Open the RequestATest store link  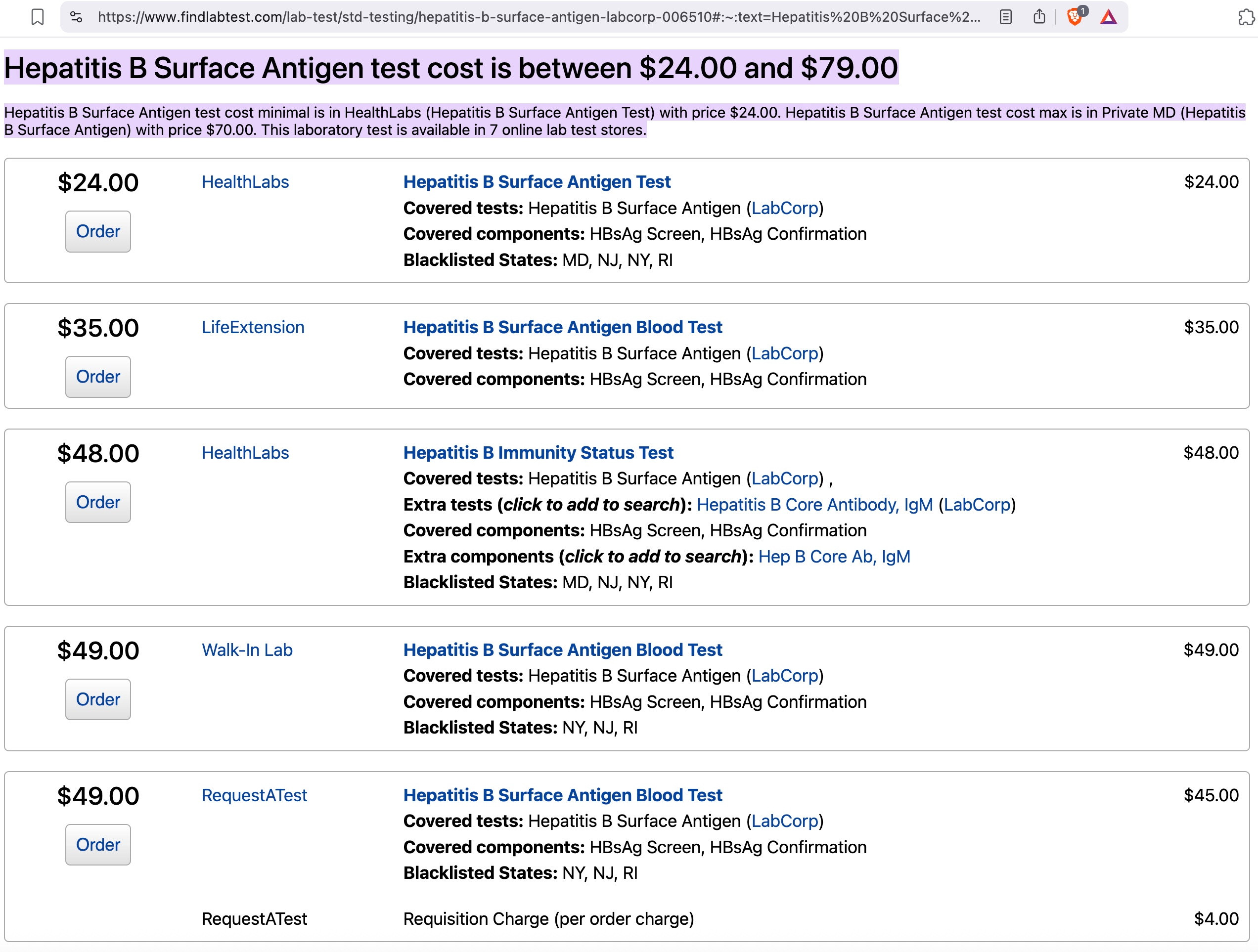tap(254, 795)
